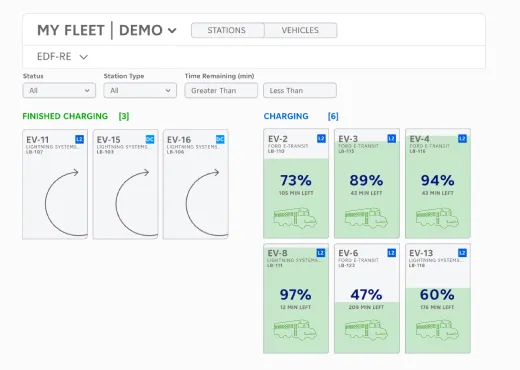Click the FINISHED CHARGING section heading
This screenshot has width=520, height=370.
(65, 116)
